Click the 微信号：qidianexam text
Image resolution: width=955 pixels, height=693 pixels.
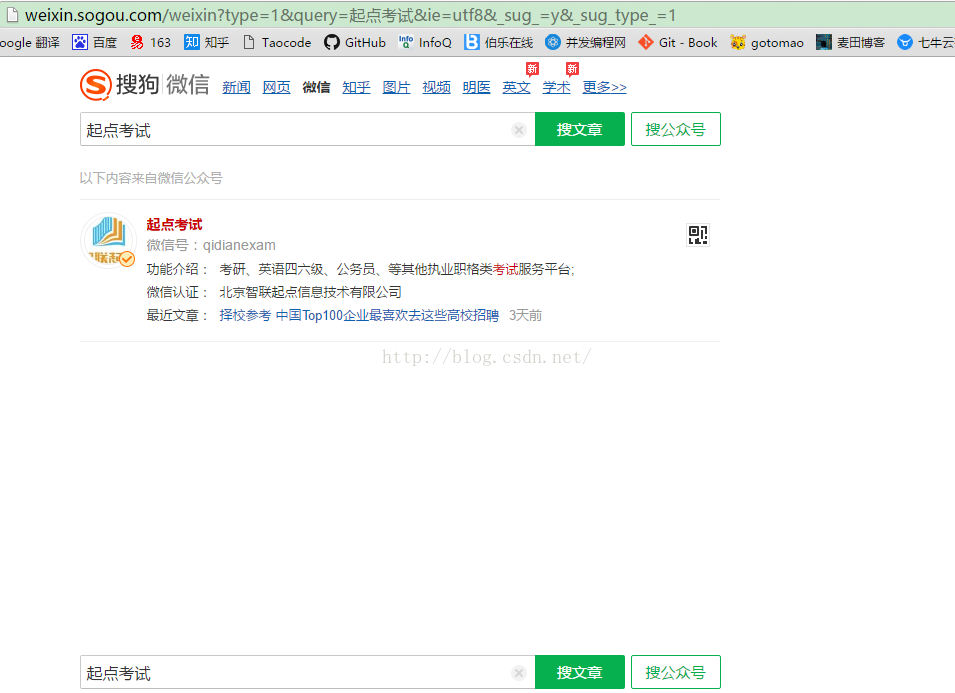(x=211, y=245)
